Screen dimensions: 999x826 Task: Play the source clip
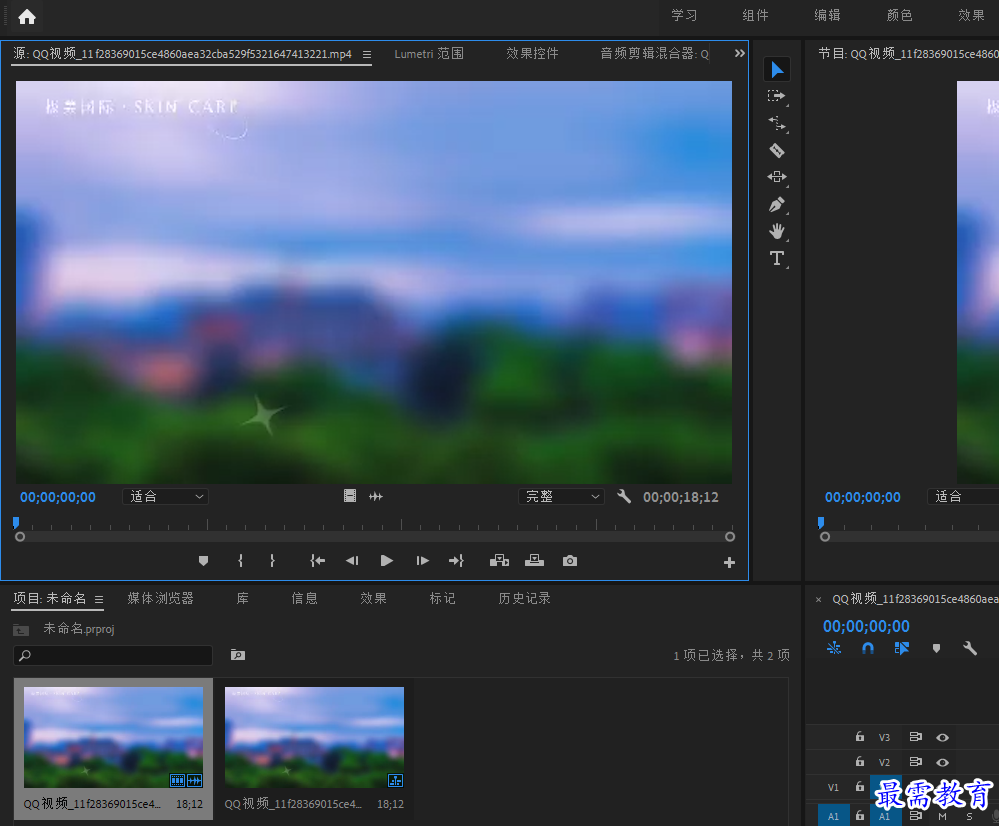pyautogui.click(x=386, y=561)
